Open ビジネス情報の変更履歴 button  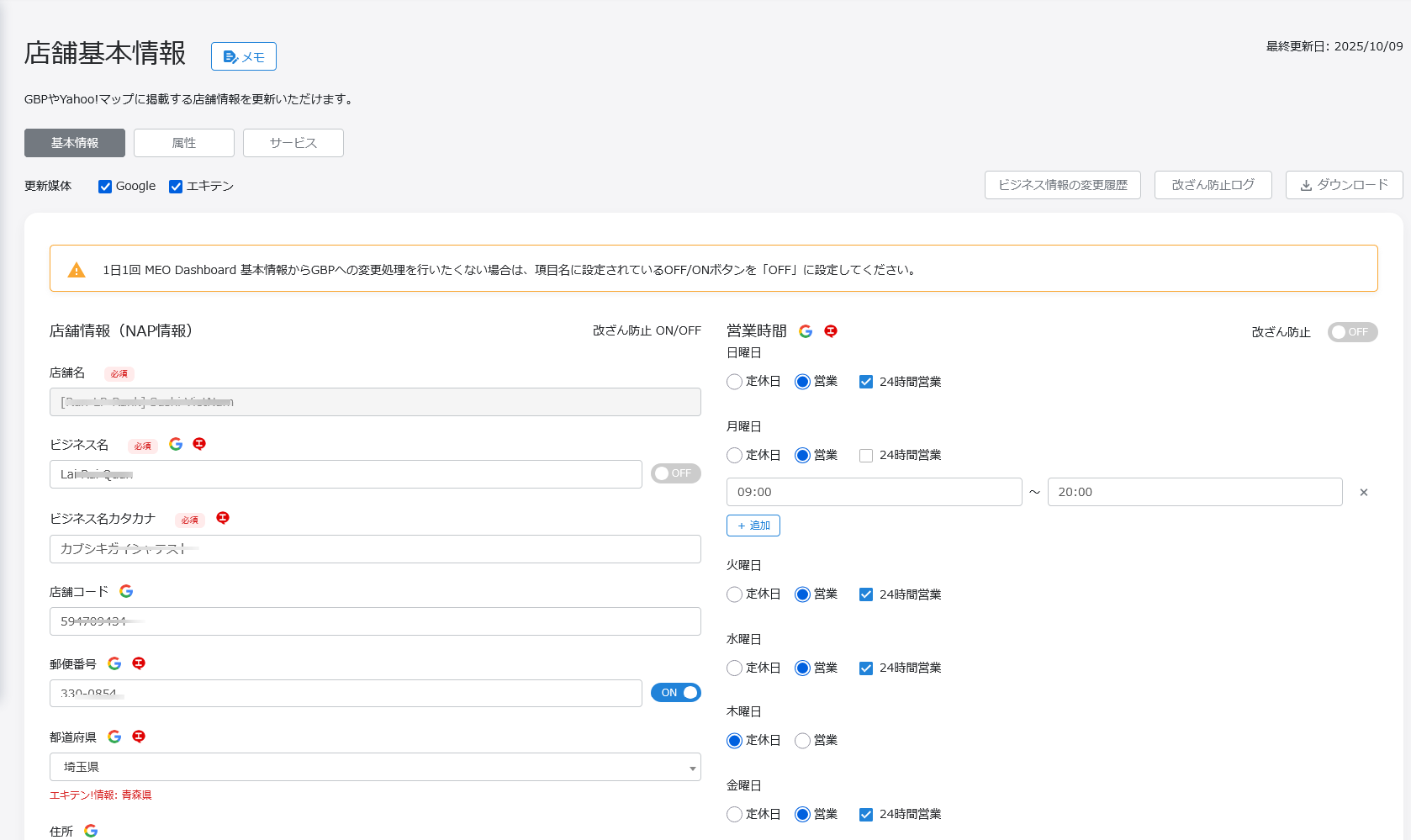pos(1062,185)
